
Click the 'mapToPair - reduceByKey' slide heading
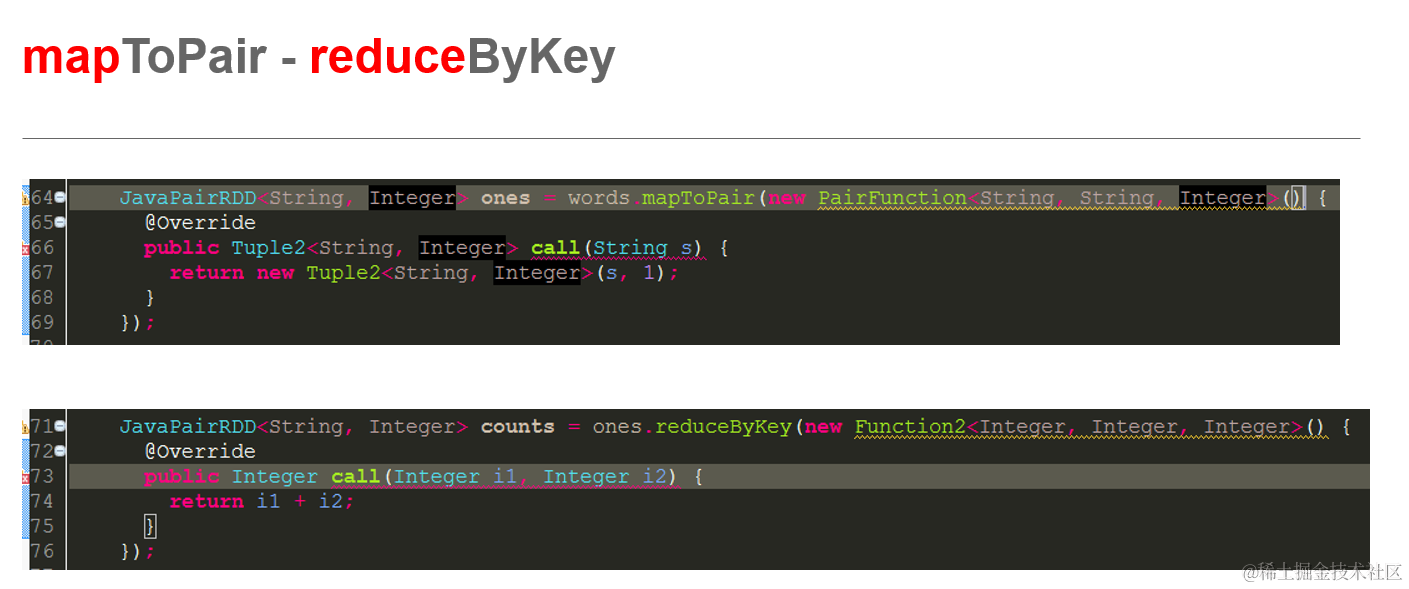tap(318, 58)
